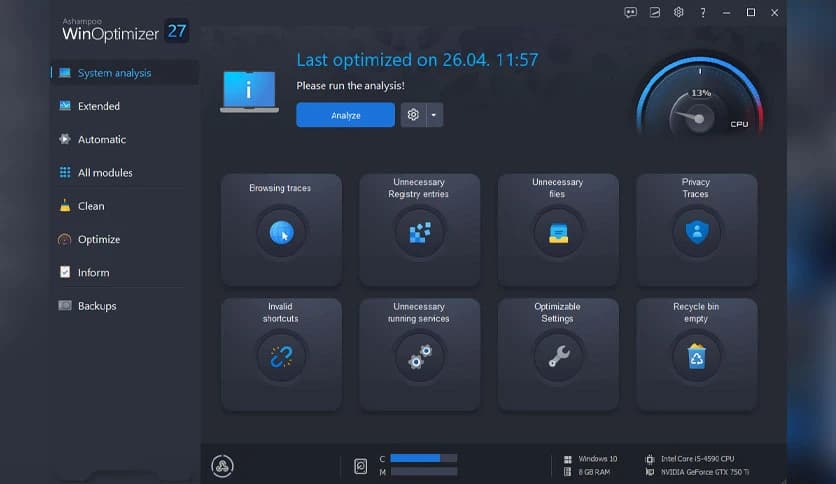Image resolution: width=836 pixels, height=484 pixels.
Task: Open the Unnecessary files drive icon
Action: pos(558,233)
